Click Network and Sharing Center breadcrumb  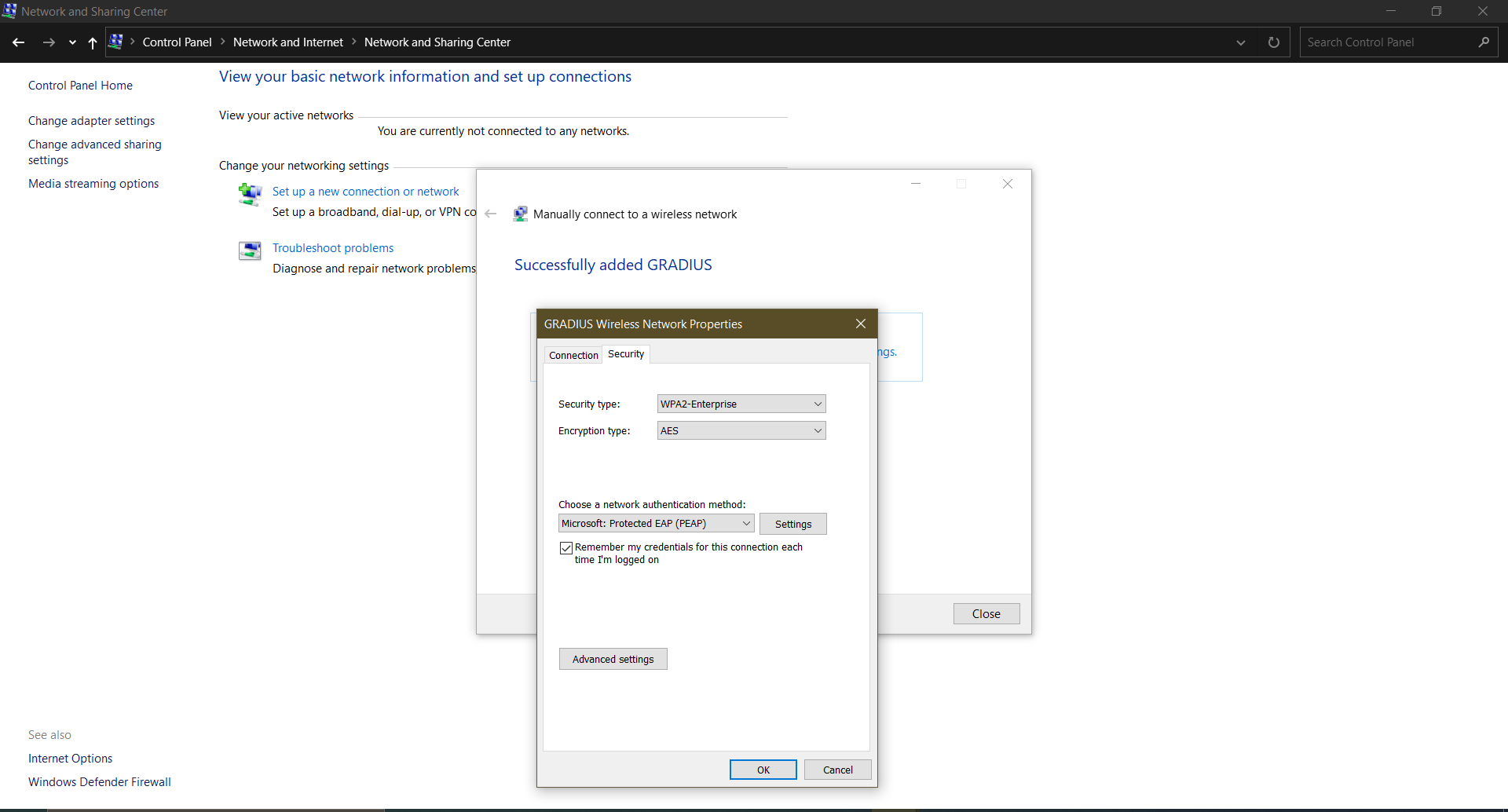437,42
